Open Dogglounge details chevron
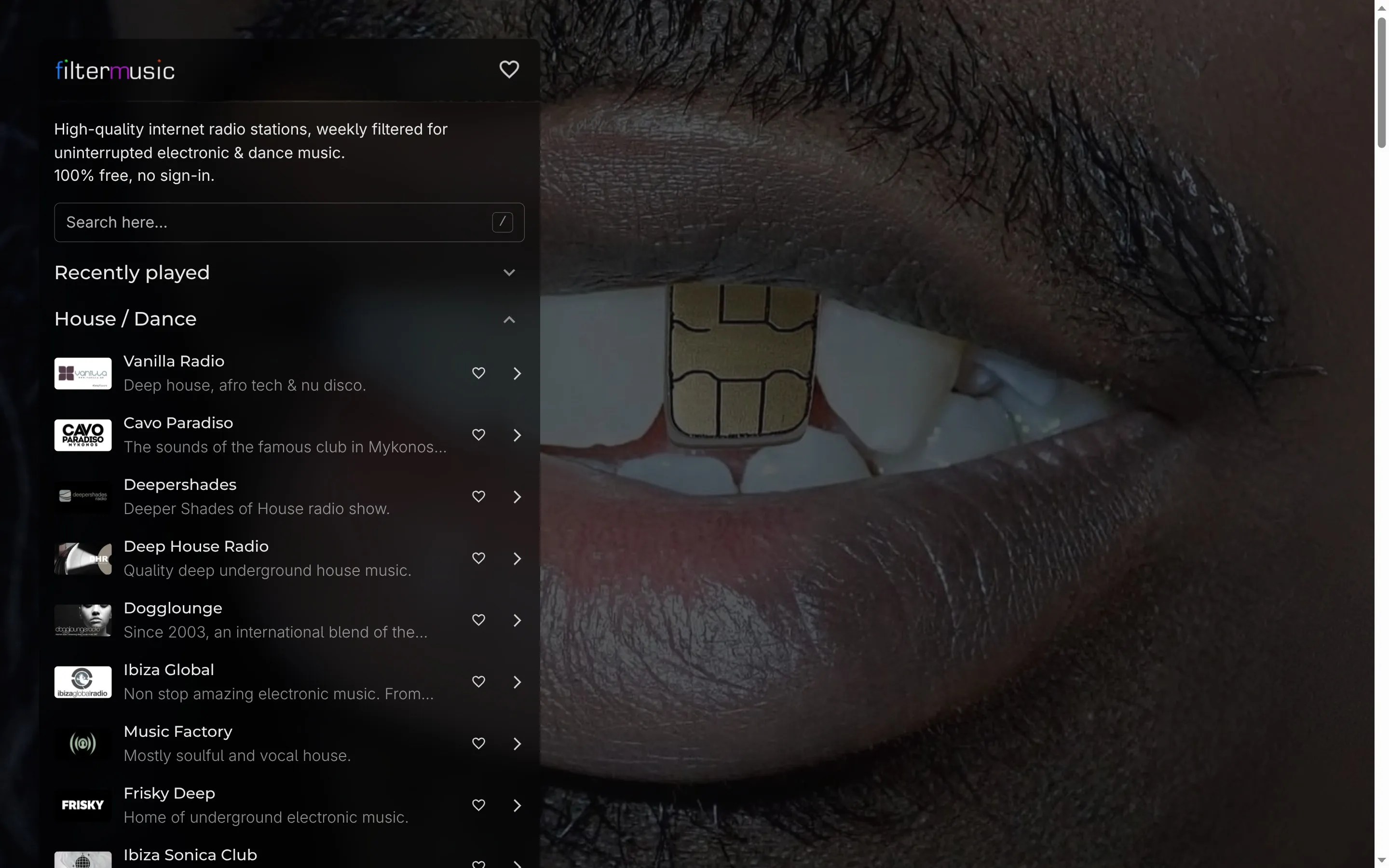Viewport: 1389px width, 868px height. (x=517, y=620)
